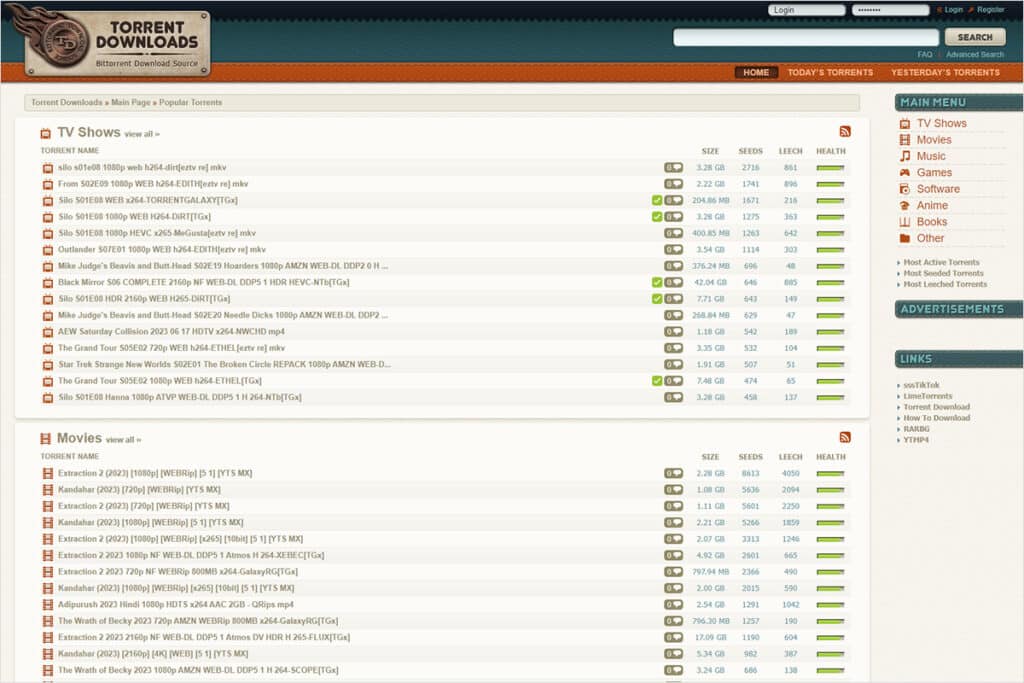Click the Books icon in Main Menu

905,222
